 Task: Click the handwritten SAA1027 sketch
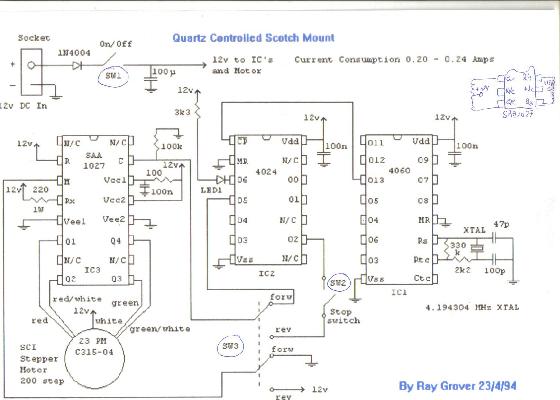513,92
